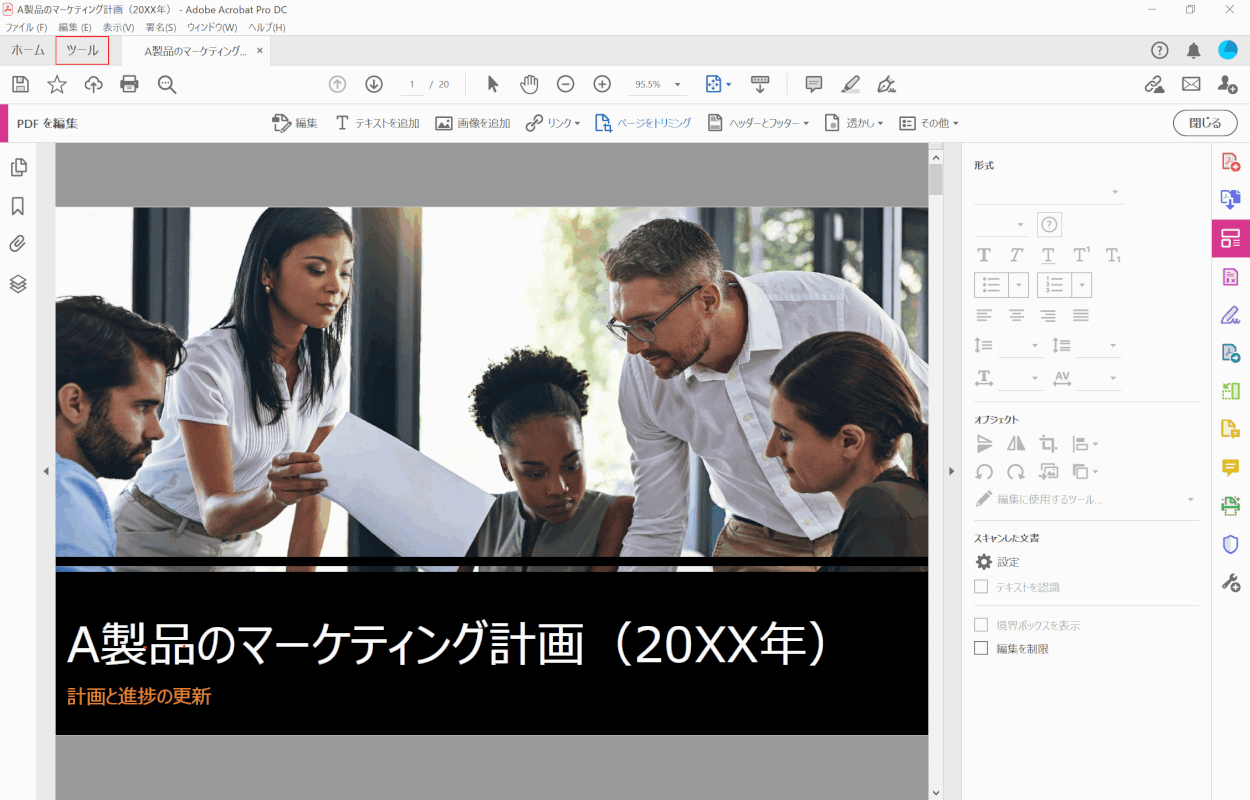The height and width of the screenshot is (800, 1250).
Task: Select the highlight pen tool
Action: pos(849,84)
